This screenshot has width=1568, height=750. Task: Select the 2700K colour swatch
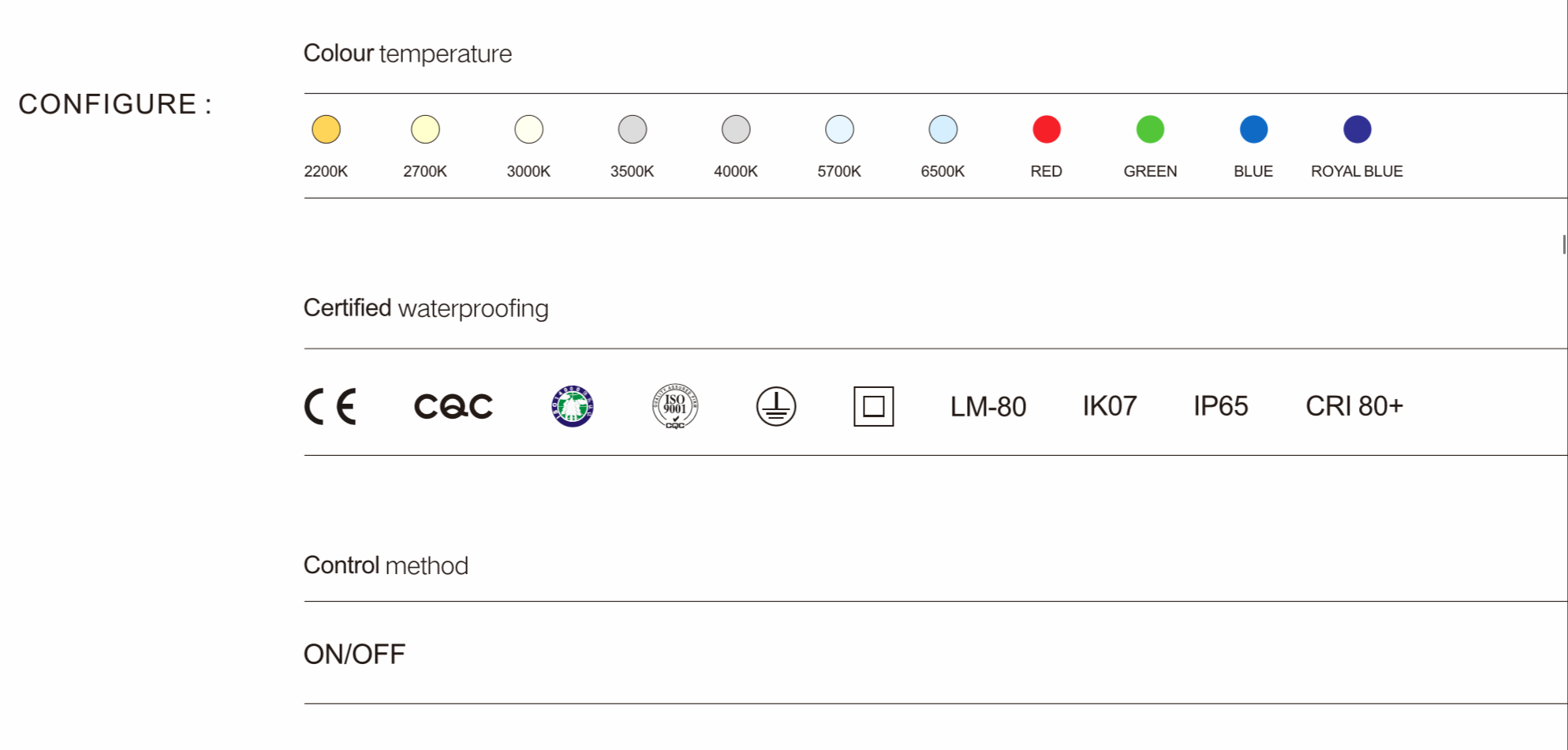pos(425,129)
